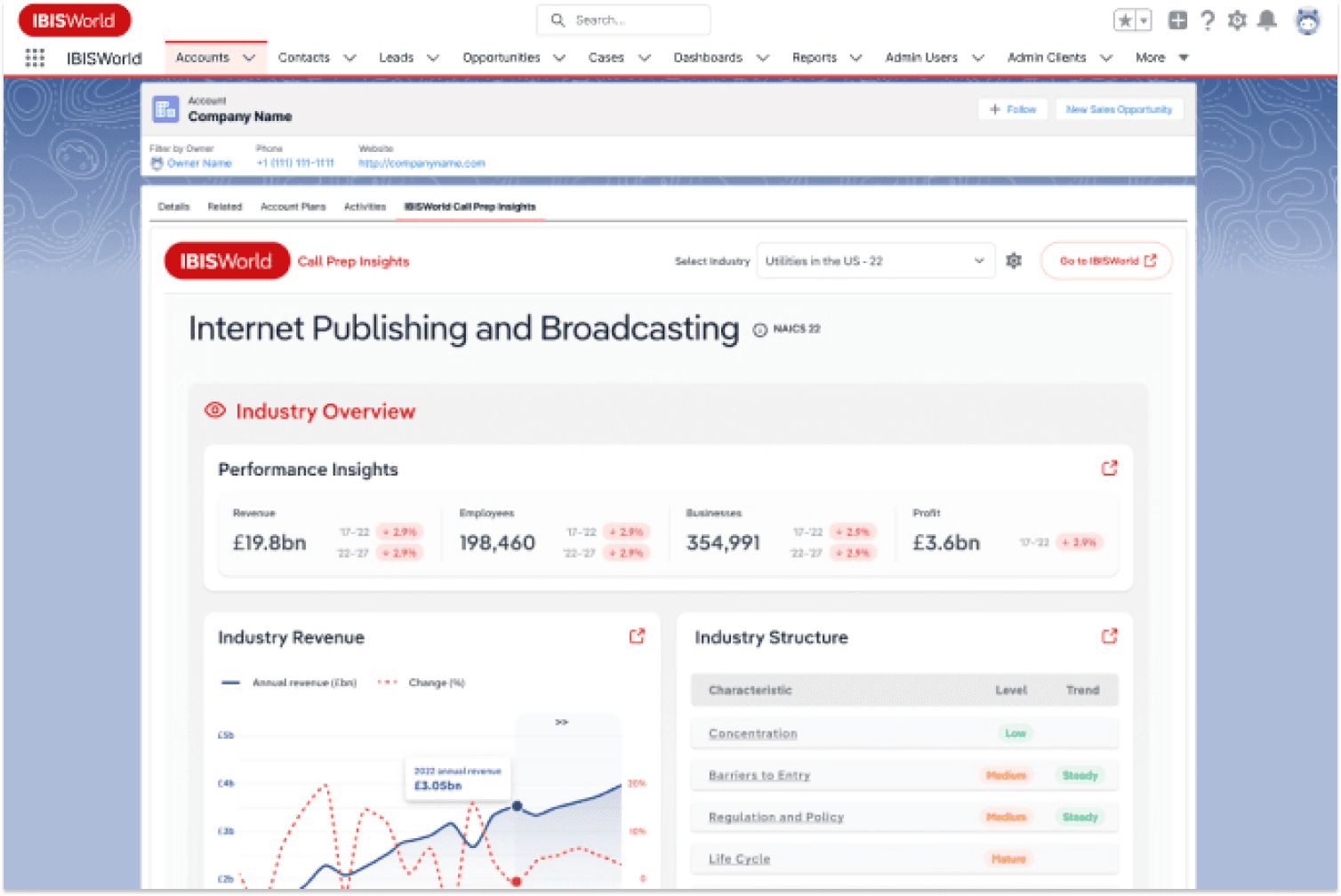This screenshot has height=896, width=1341.
Task: Click the Industry Overview eye icon
Action: tap(214, 411)
